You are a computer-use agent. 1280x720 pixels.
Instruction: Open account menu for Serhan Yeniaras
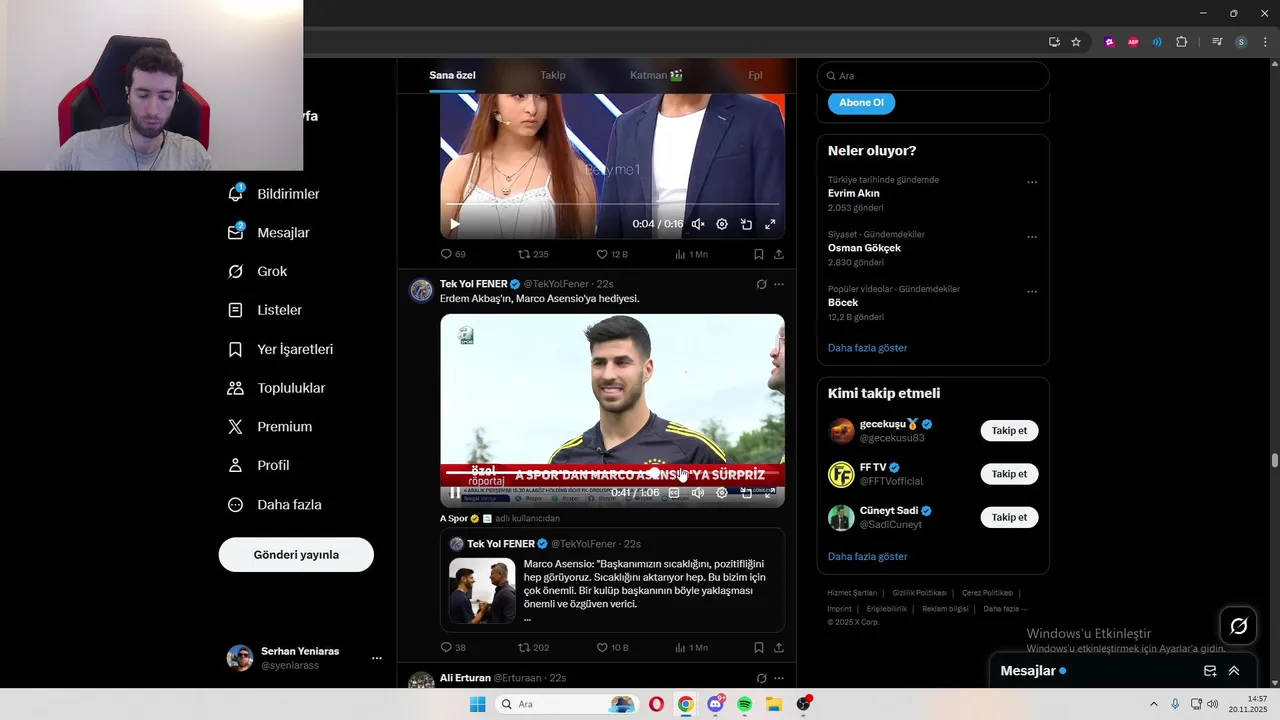click(x=304, y=657)
